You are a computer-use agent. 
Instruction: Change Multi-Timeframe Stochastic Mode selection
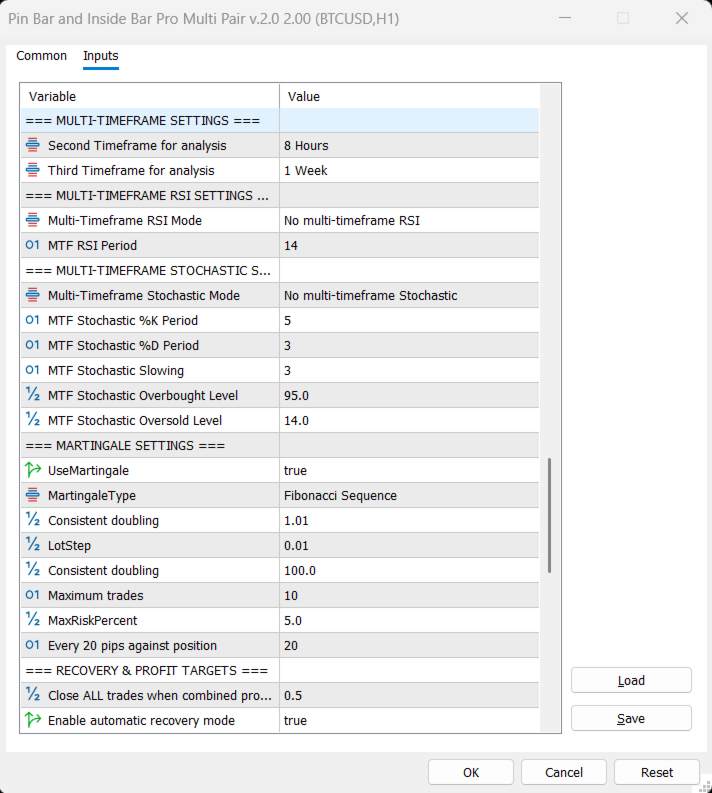click(410, 295)
